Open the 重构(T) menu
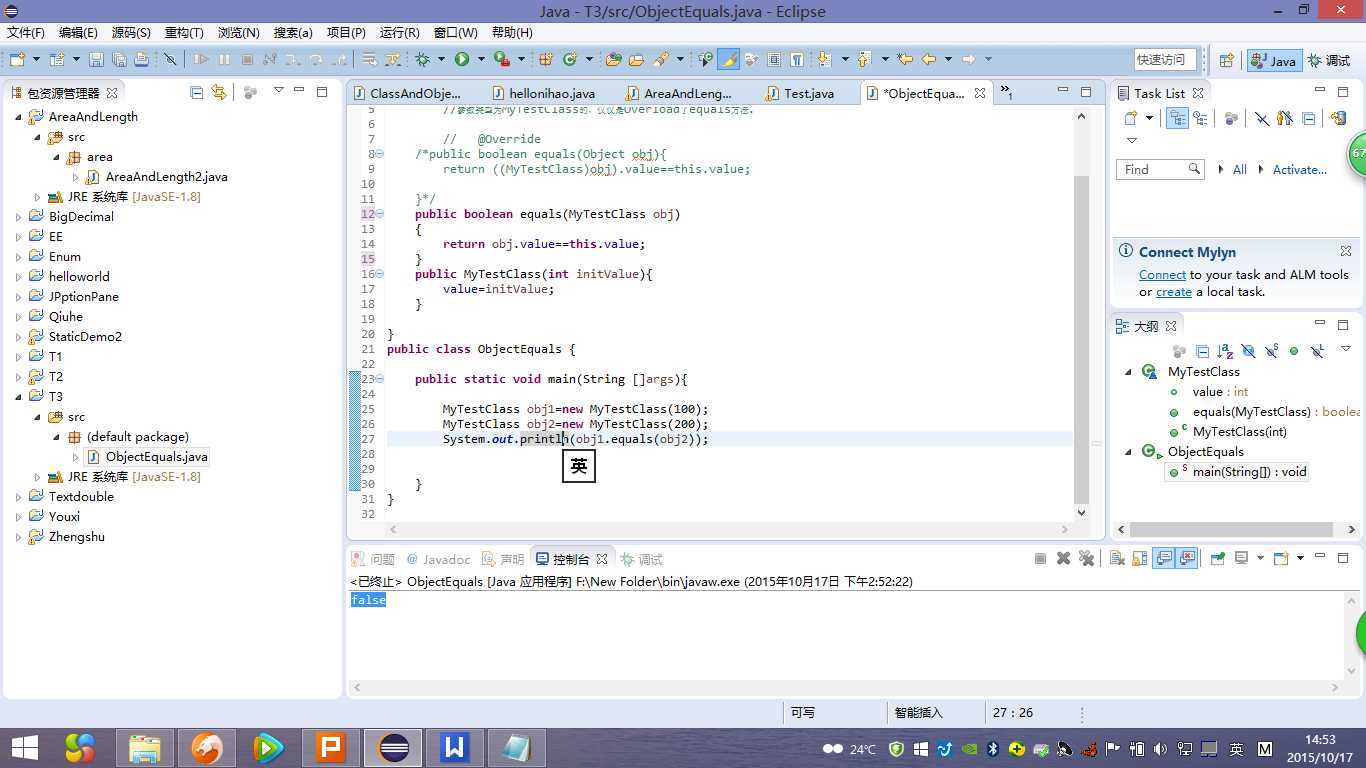Image resolution: width=1366 pixels, height=768 pixels. coord(184,33)
